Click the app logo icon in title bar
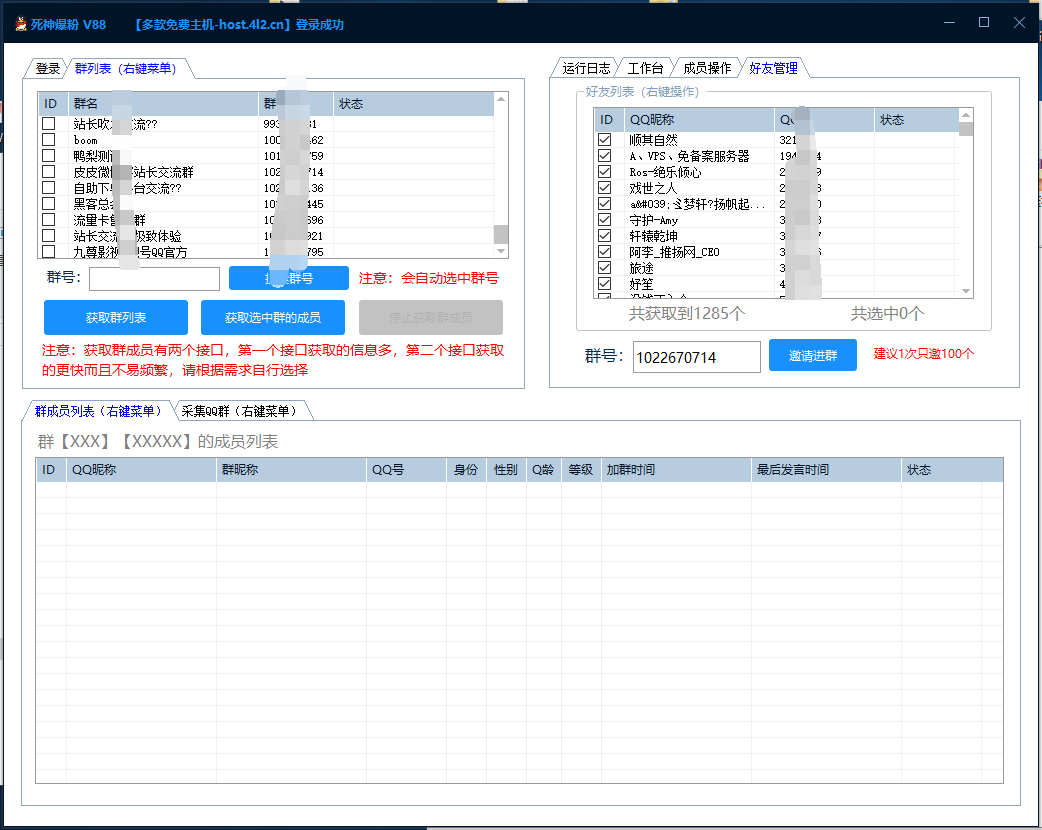The image size is (1042, 830). pyautogui.click(x=17, y=24)
